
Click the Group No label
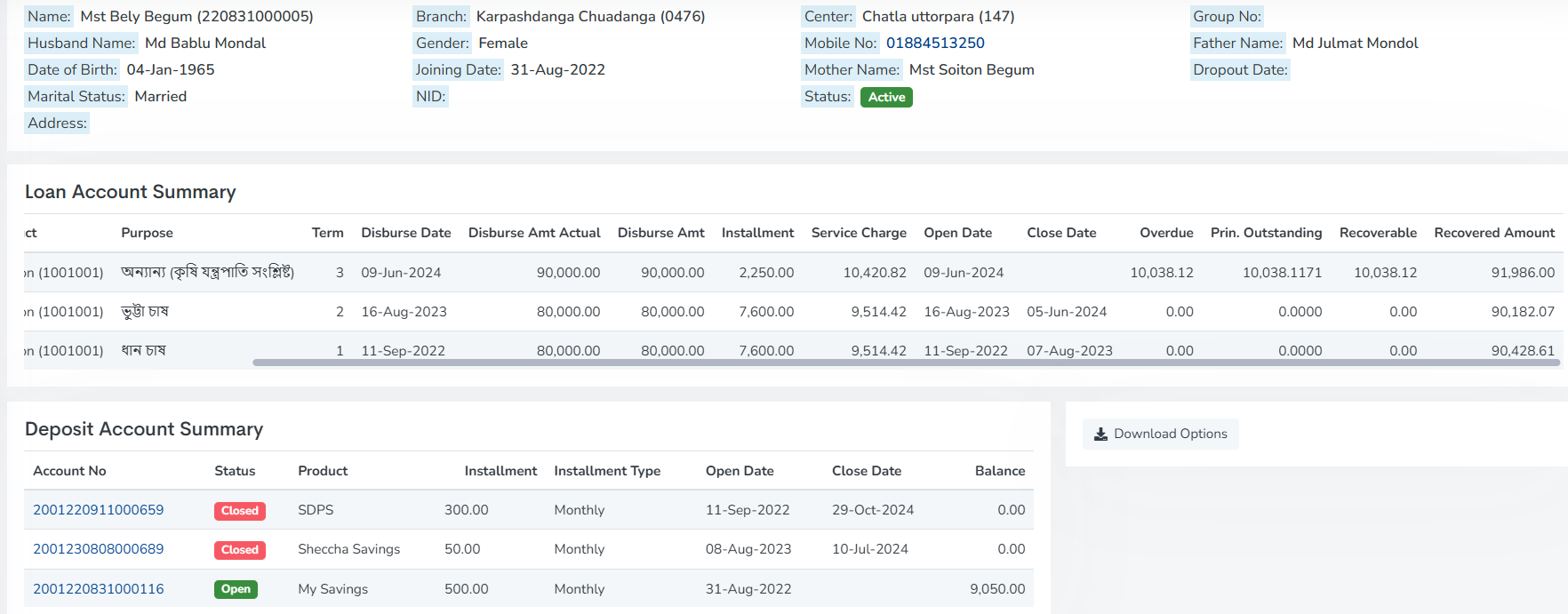(1227, 16)
